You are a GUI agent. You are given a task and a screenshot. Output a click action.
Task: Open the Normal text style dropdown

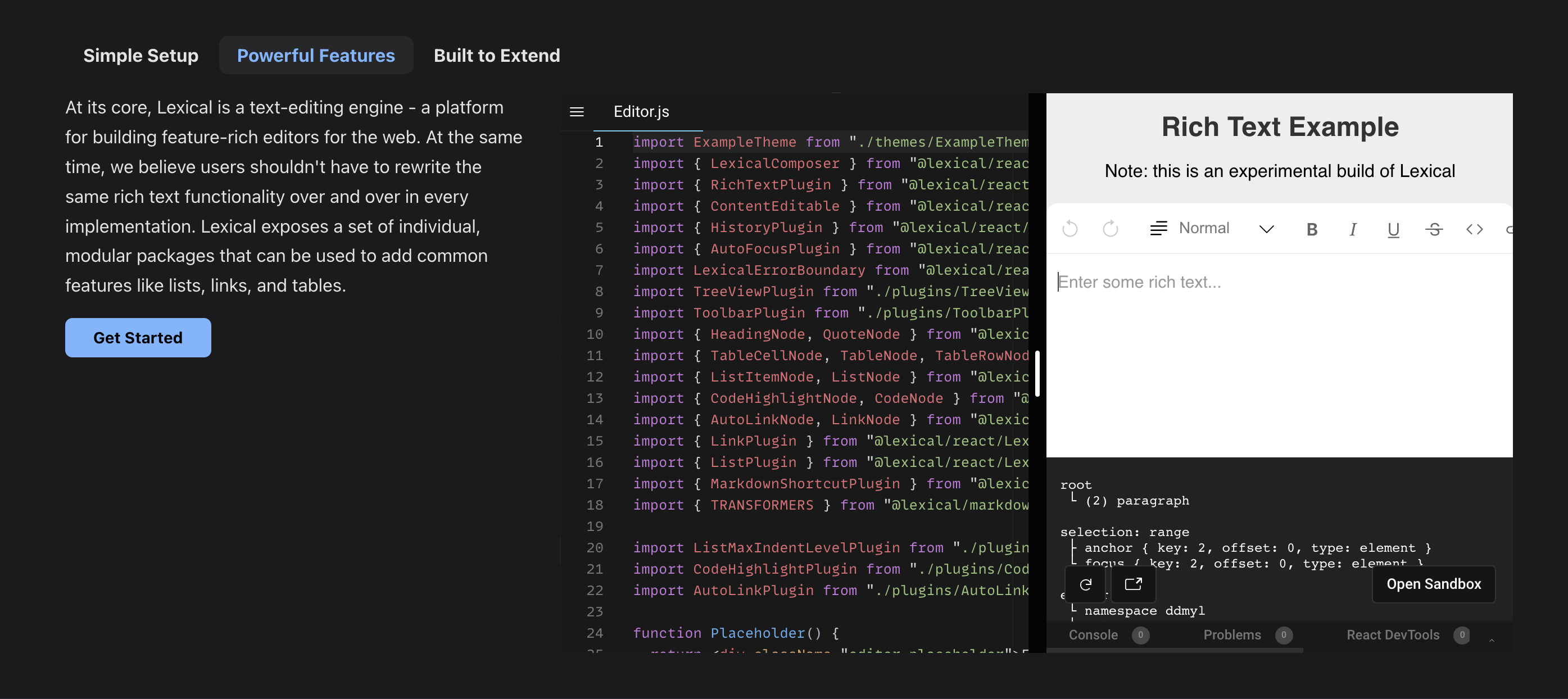(1204, 228)
